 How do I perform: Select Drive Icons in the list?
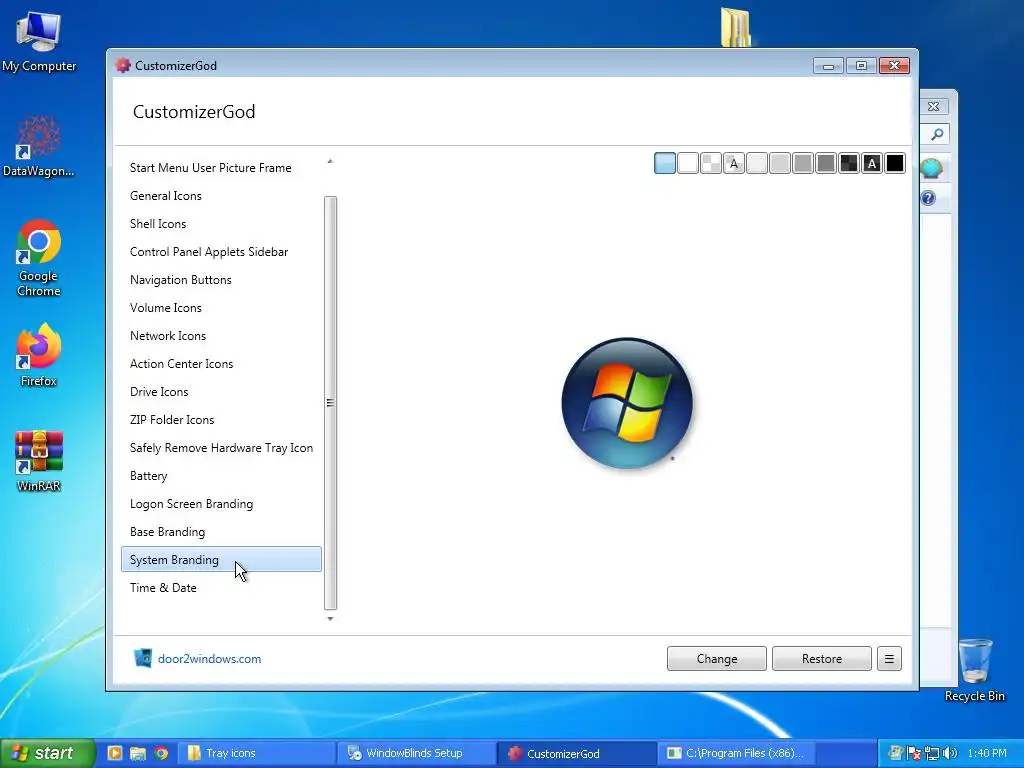pos(221,392)
